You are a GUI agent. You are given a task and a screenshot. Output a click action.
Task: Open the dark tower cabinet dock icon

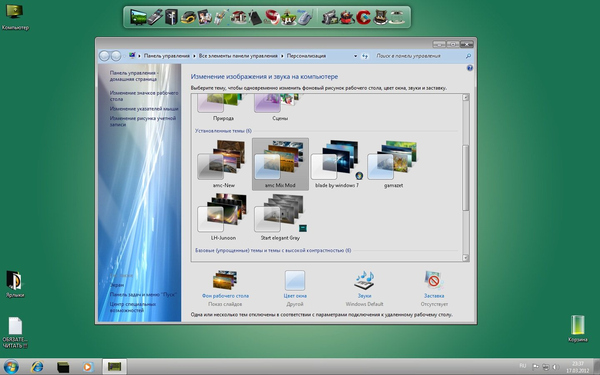(171, 17)
